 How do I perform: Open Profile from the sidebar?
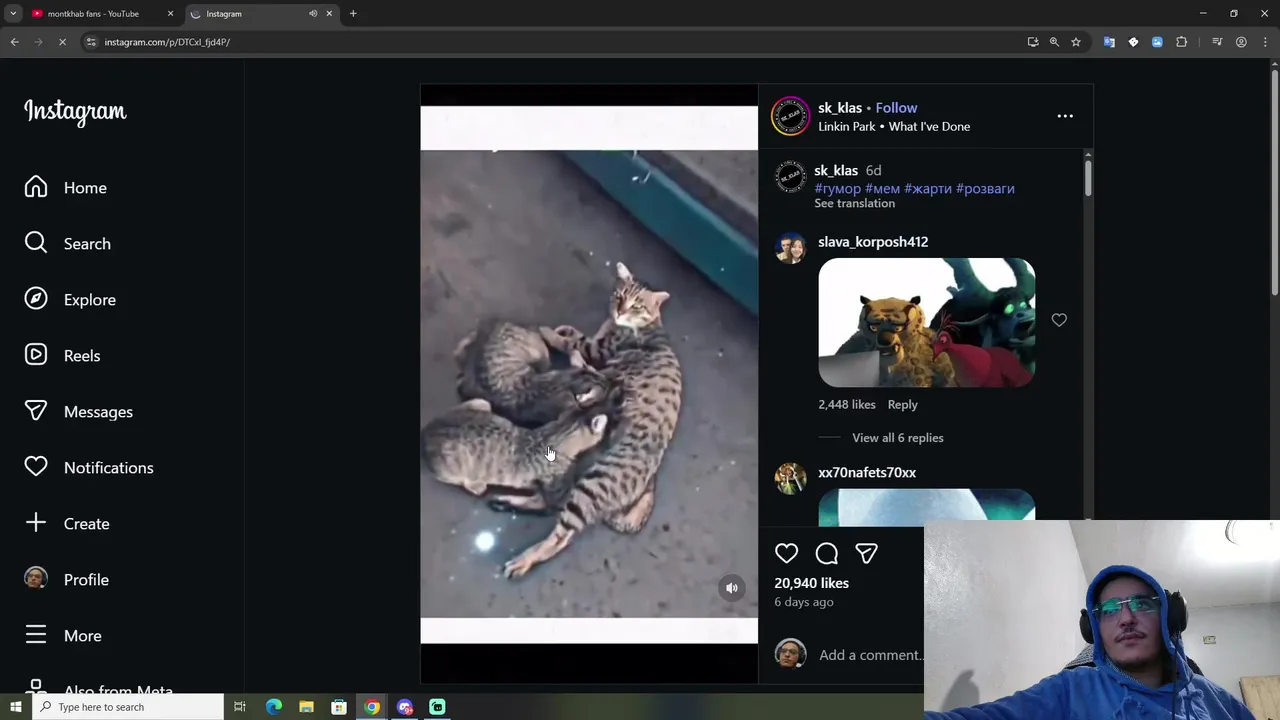click(66, 580)
